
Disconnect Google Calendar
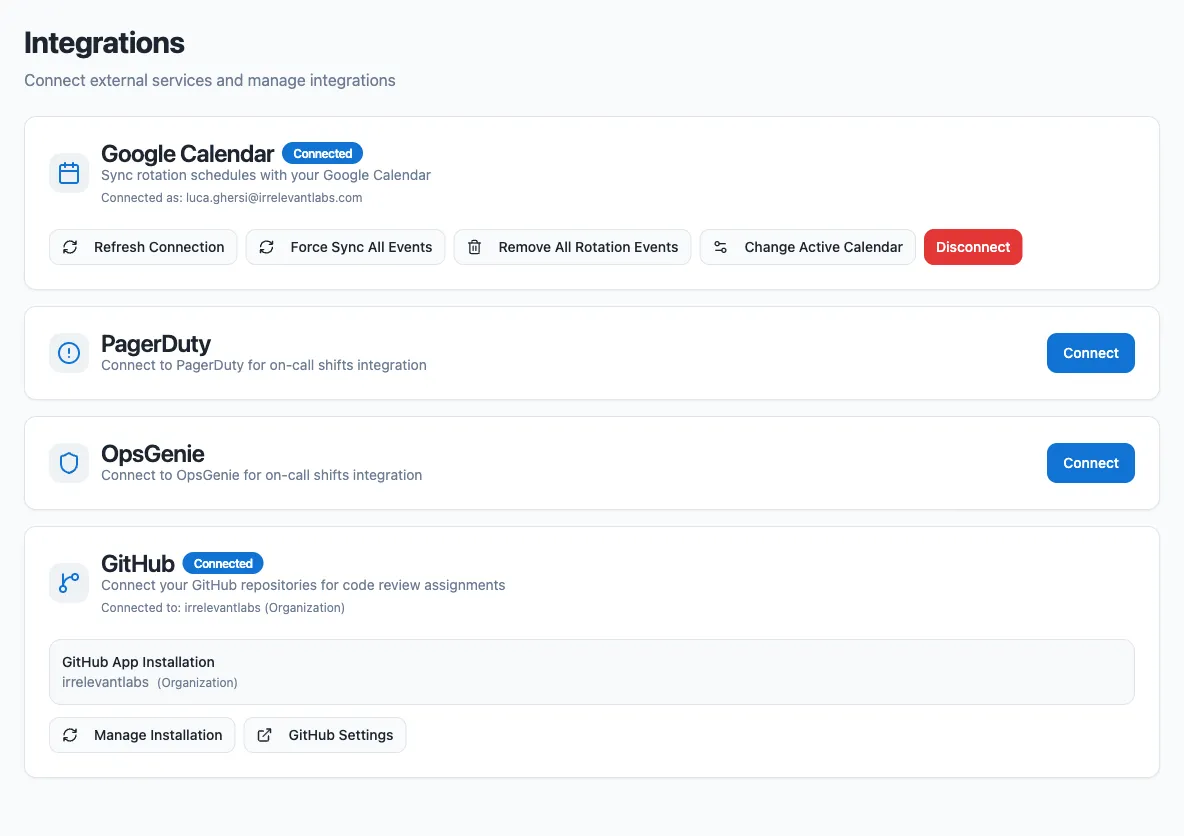click(x=973, y=247)
